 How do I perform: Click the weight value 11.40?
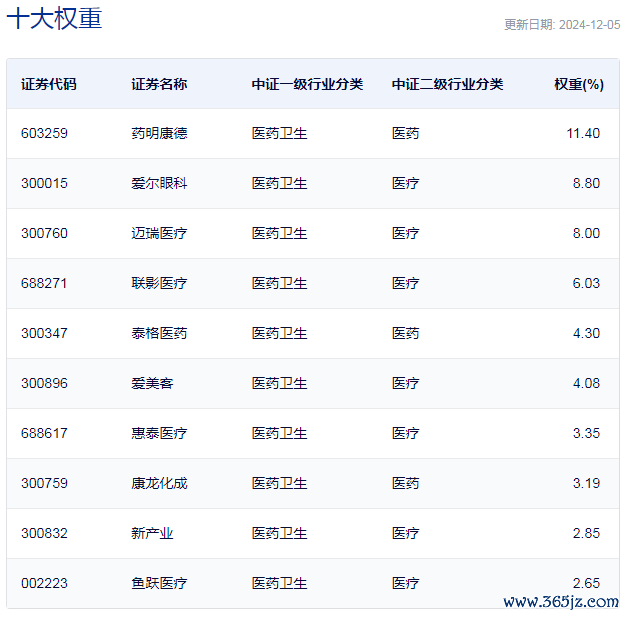[583, 133]
